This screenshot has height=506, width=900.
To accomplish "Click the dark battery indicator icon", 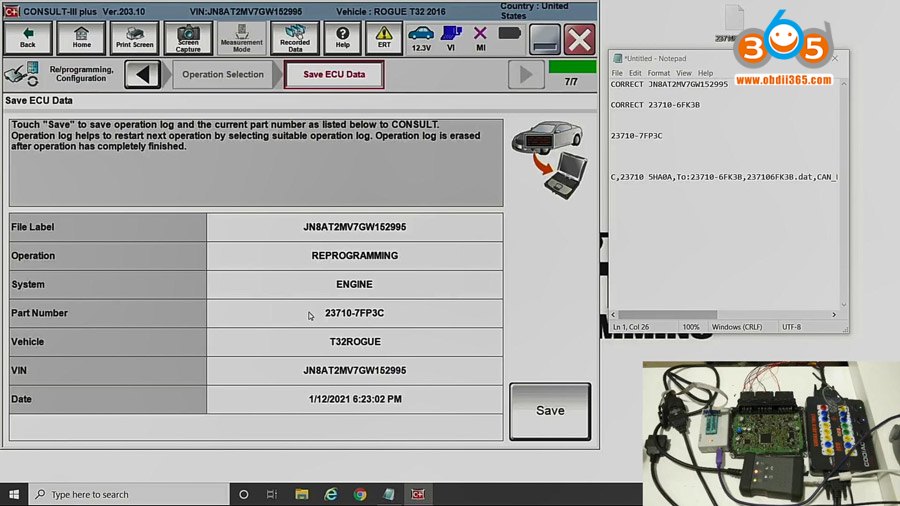I will (x=510, y=33).
